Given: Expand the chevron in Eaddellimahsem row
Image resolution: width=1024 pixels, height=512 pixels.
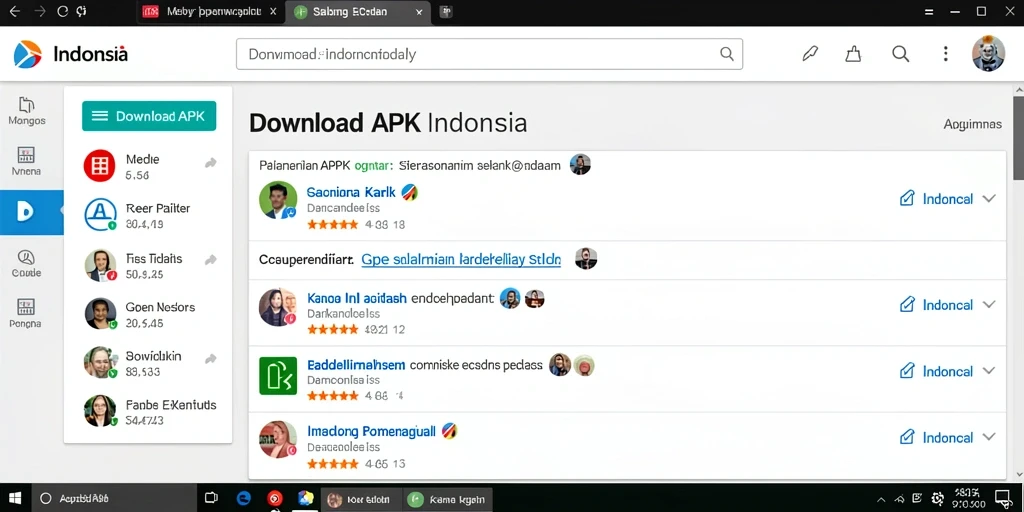Looking at the screenshot, I should pyautogui.click(x=989, y=371).
